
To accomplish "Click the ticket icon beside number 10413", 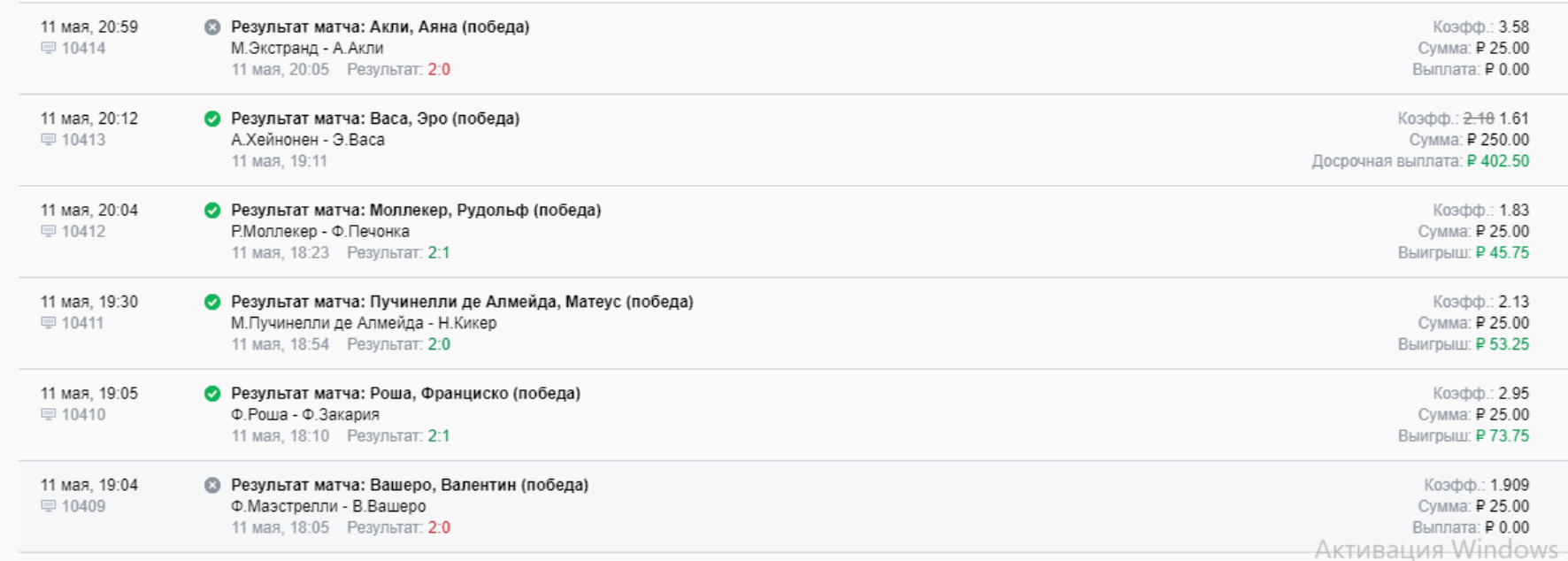I will (49, 140).
